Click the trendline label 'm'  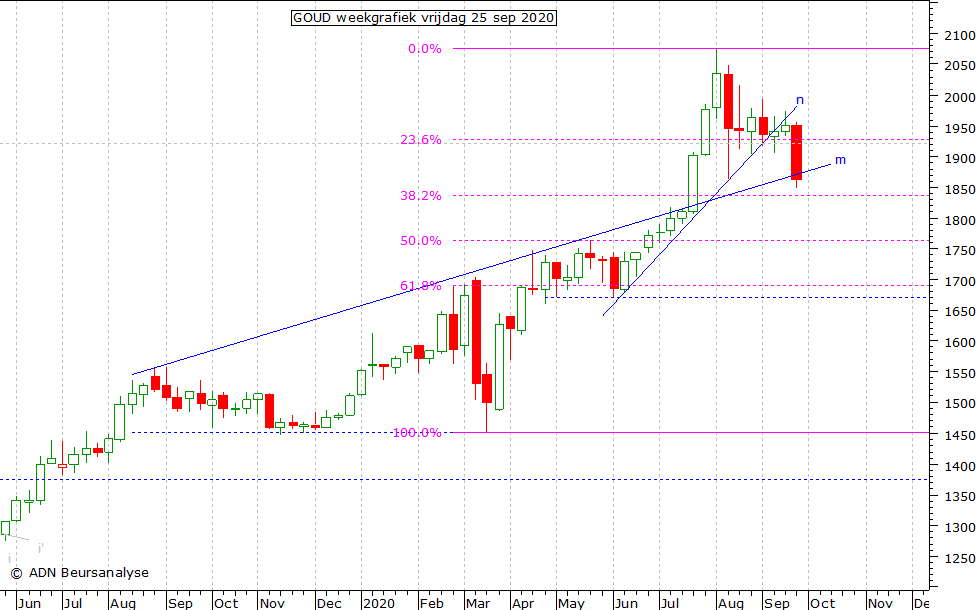[840, 160]
